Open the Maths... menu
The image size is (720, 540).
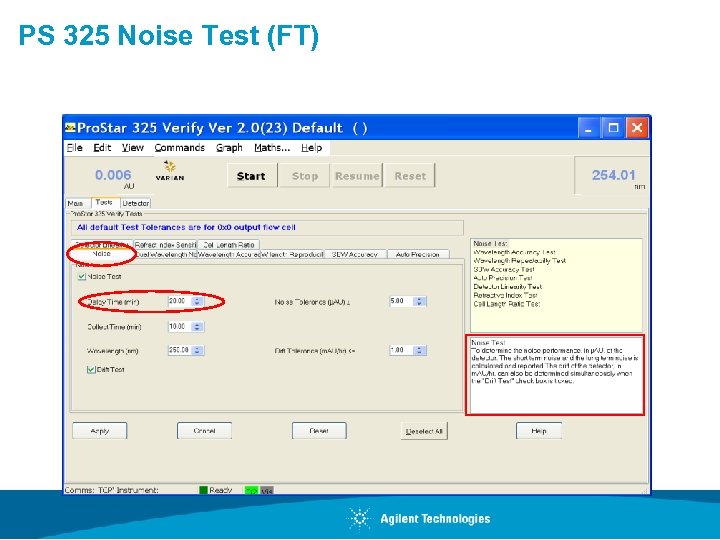[x=272, y=147]
